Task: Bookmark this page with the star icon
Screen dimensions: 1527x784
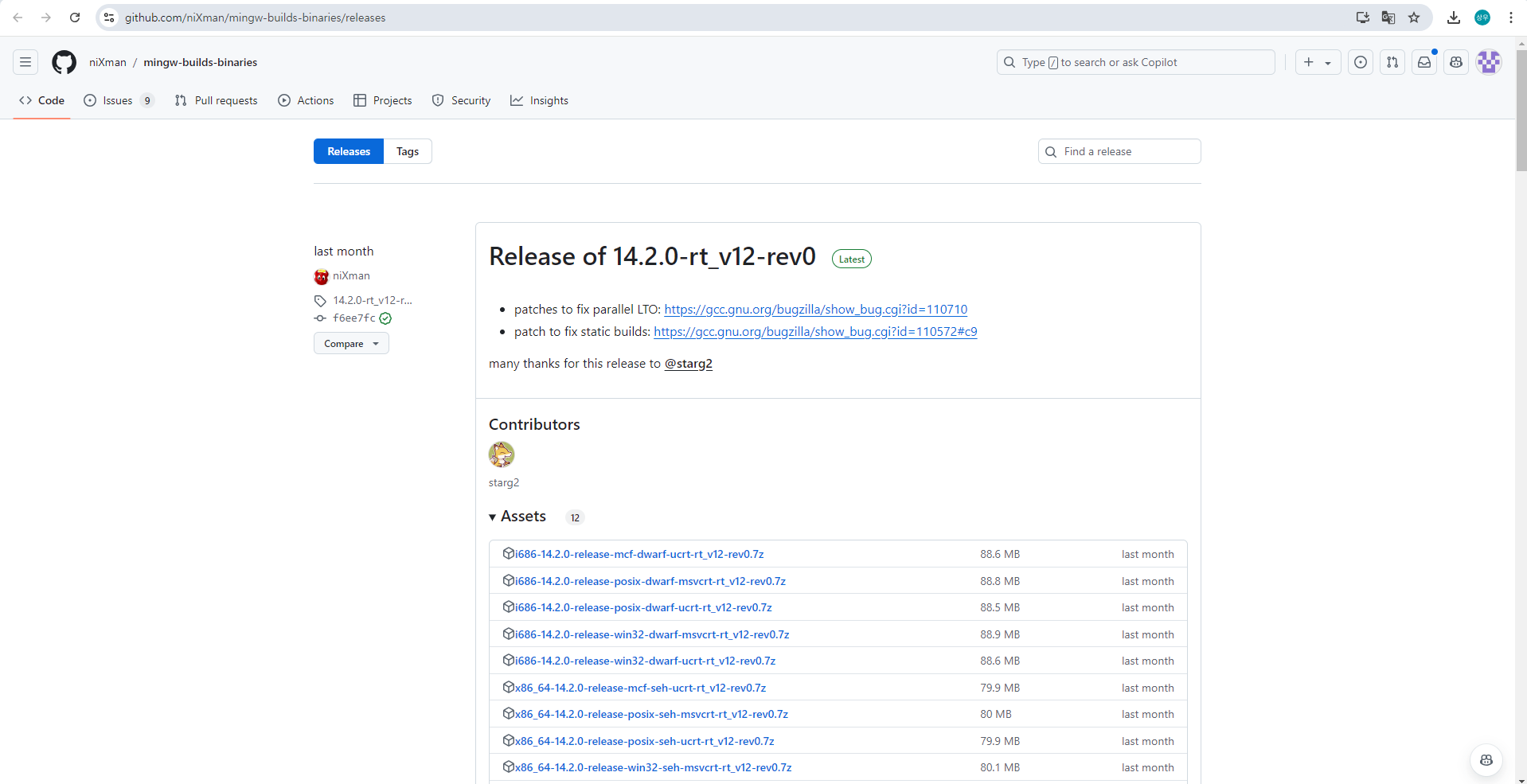Action: tap(1414, 18)
